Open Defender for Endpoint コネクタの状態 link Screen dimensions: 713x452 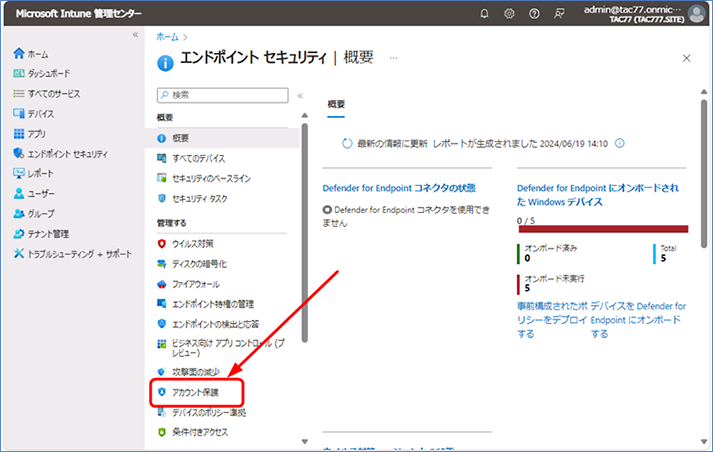tap(399, 188)
